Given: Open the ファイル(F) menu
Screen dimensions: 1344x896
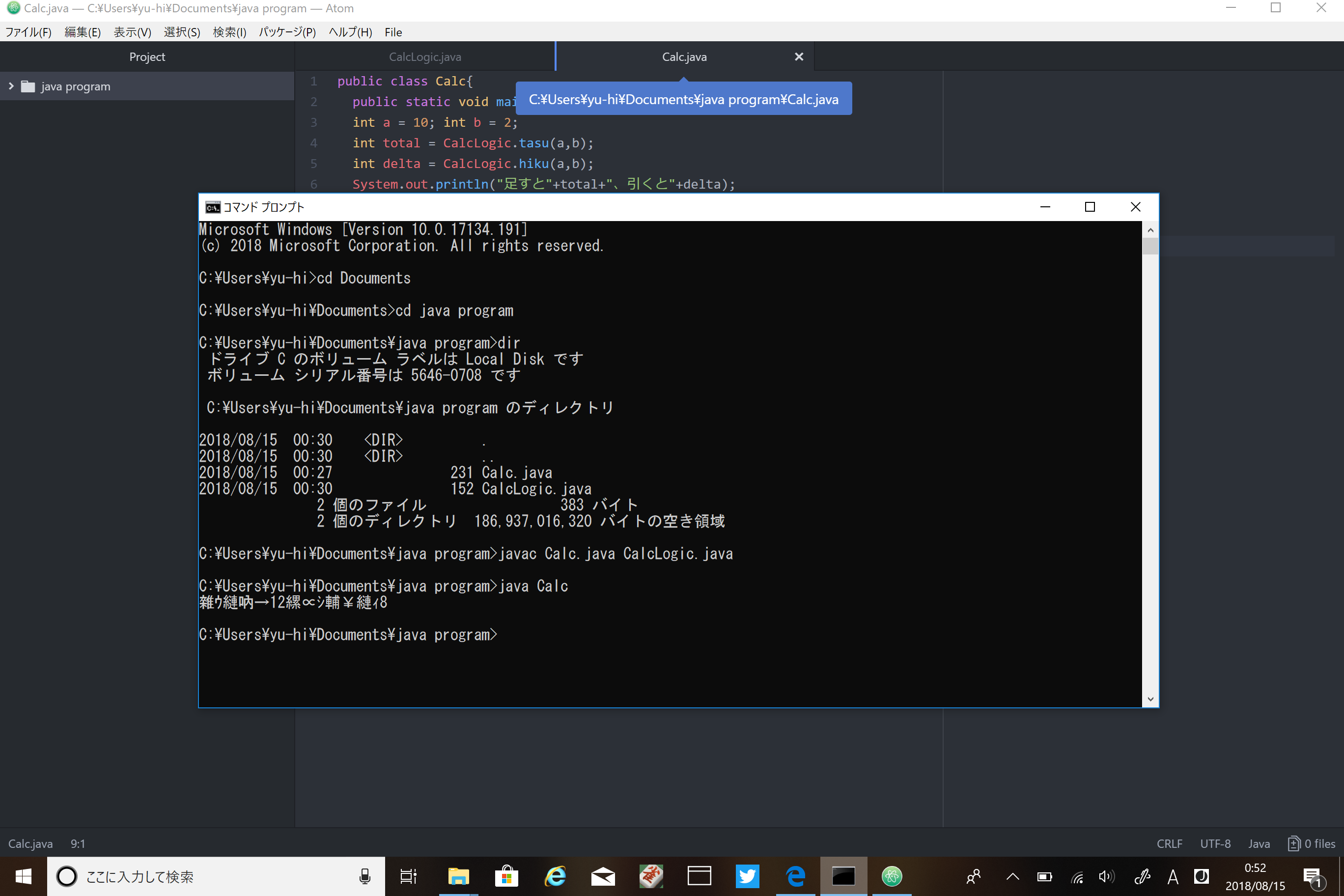Looking at the screenshot, I should pyautogui.click(x=28, y=32).
